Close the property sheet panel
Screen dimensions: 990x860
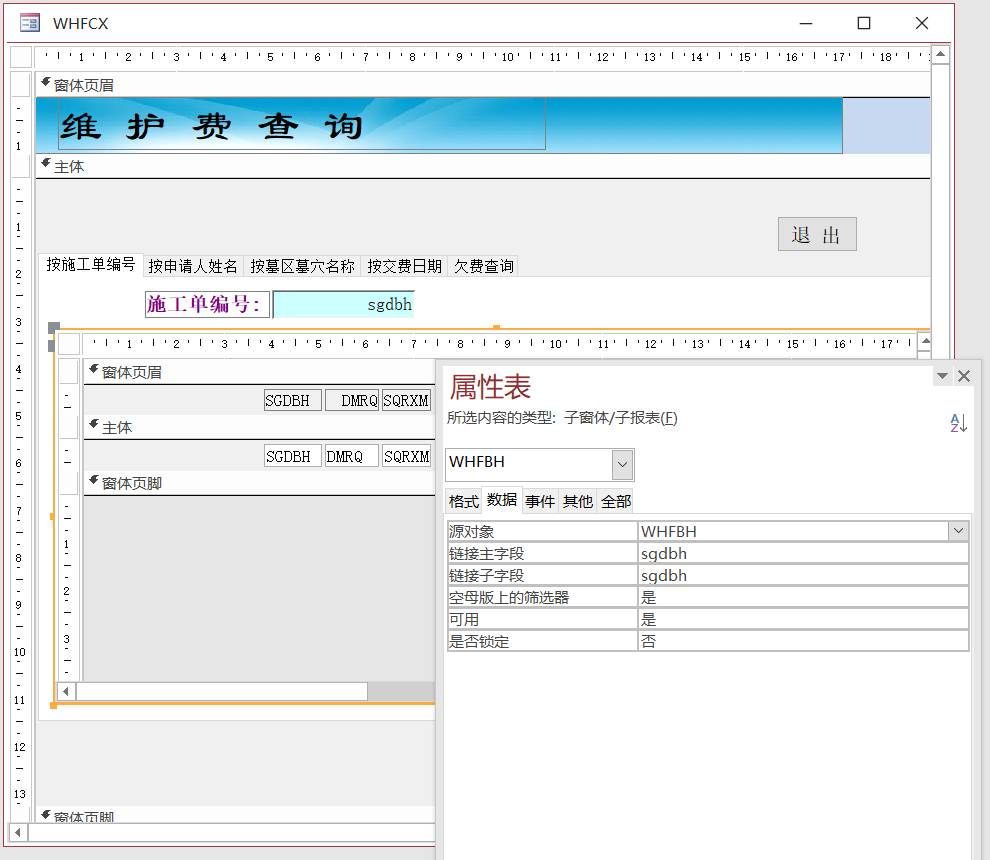(964, 376)
